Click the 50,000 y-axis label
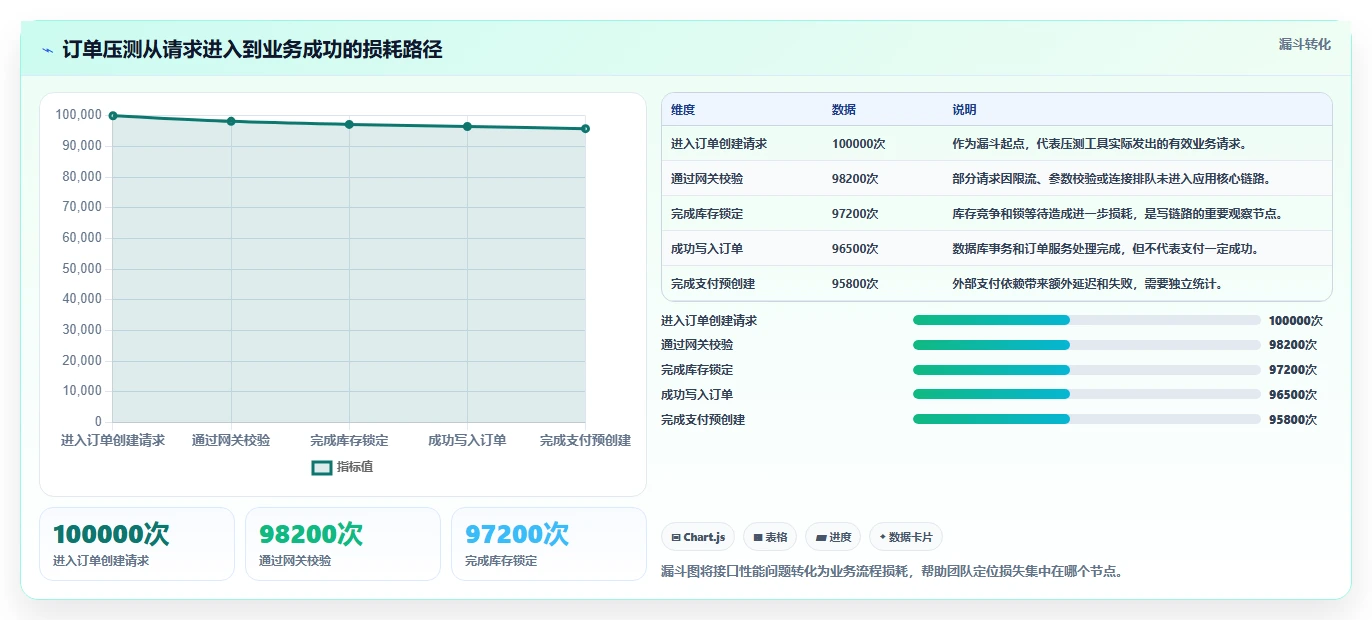1372x620 pixels. (82, 268)
